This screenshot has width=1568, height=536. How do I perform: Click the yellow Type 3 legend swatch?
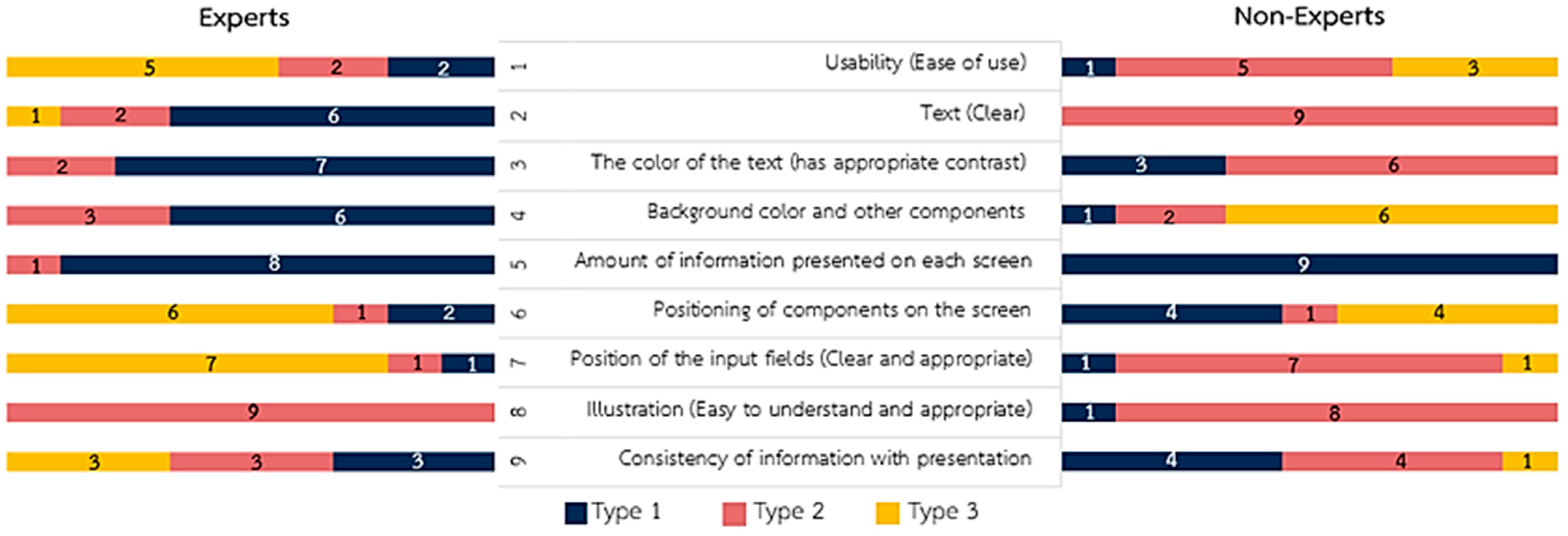tap(887, 513)
